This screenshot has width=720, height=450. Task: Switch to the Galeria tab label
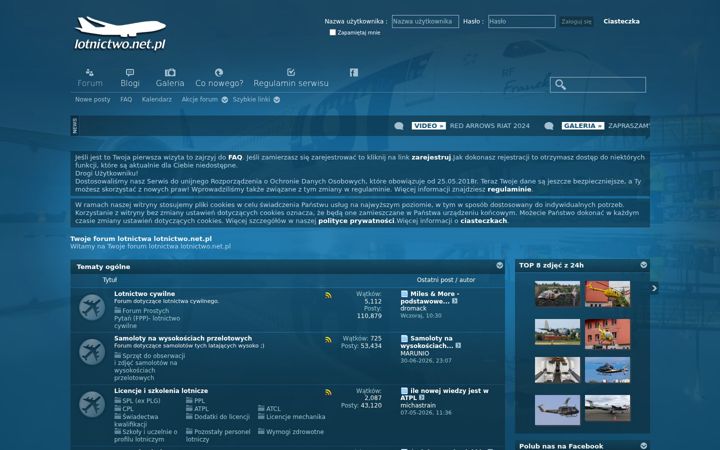point(170,83)
